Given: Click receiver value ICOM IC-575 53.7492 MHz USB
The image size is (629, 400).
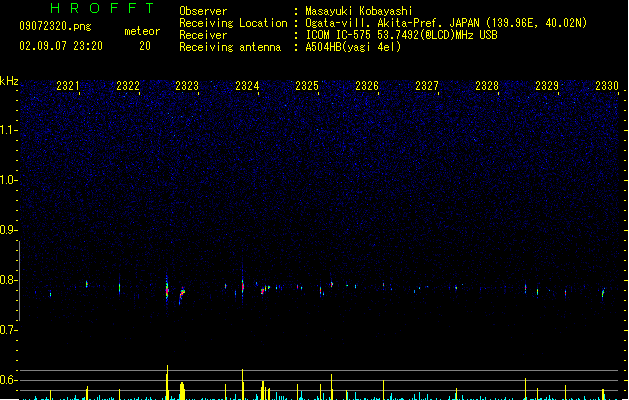Looking at the screenshot, I should (x=402, y=35).
